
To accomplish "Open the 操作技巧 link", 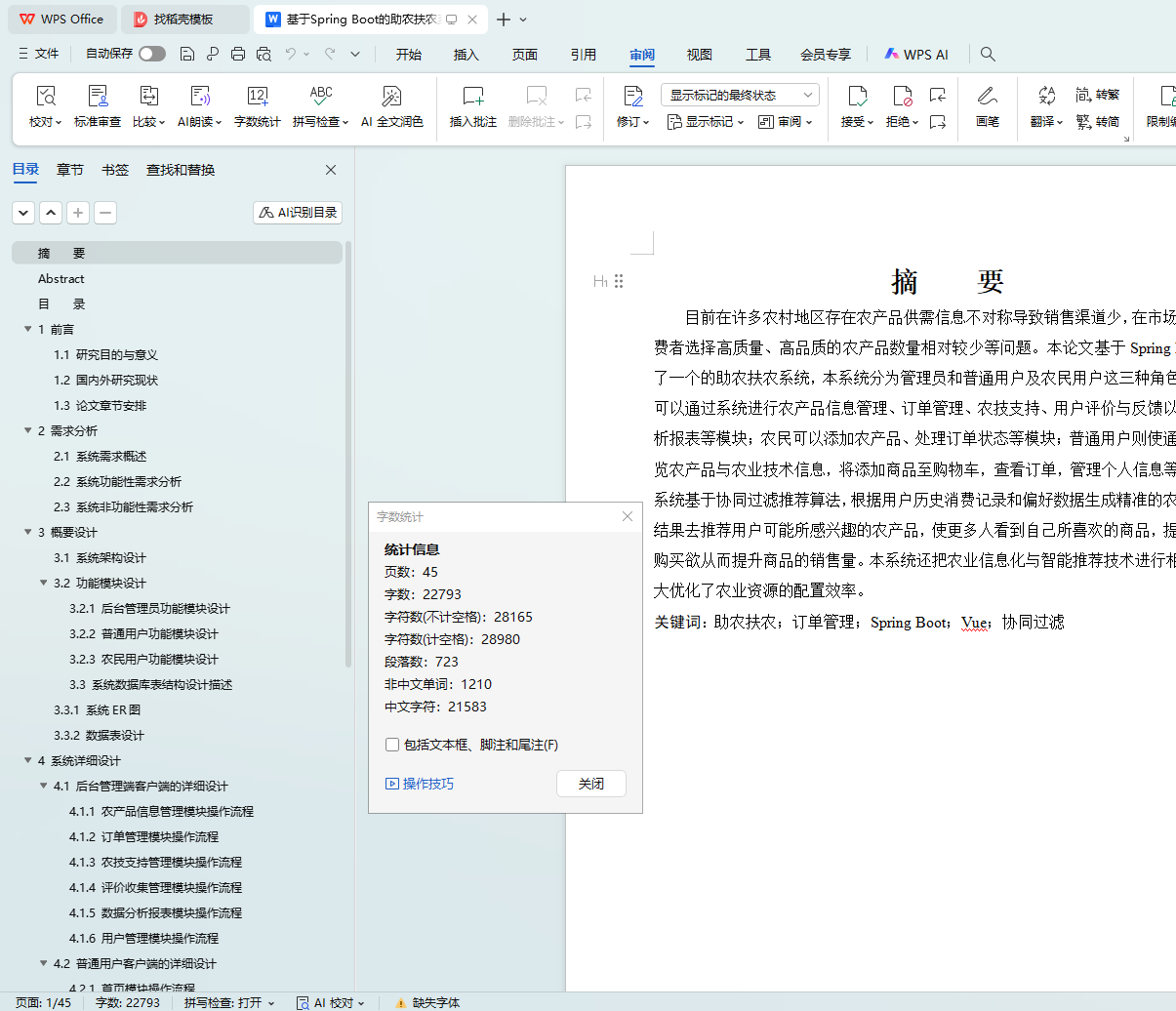I will tap(420, 784).
